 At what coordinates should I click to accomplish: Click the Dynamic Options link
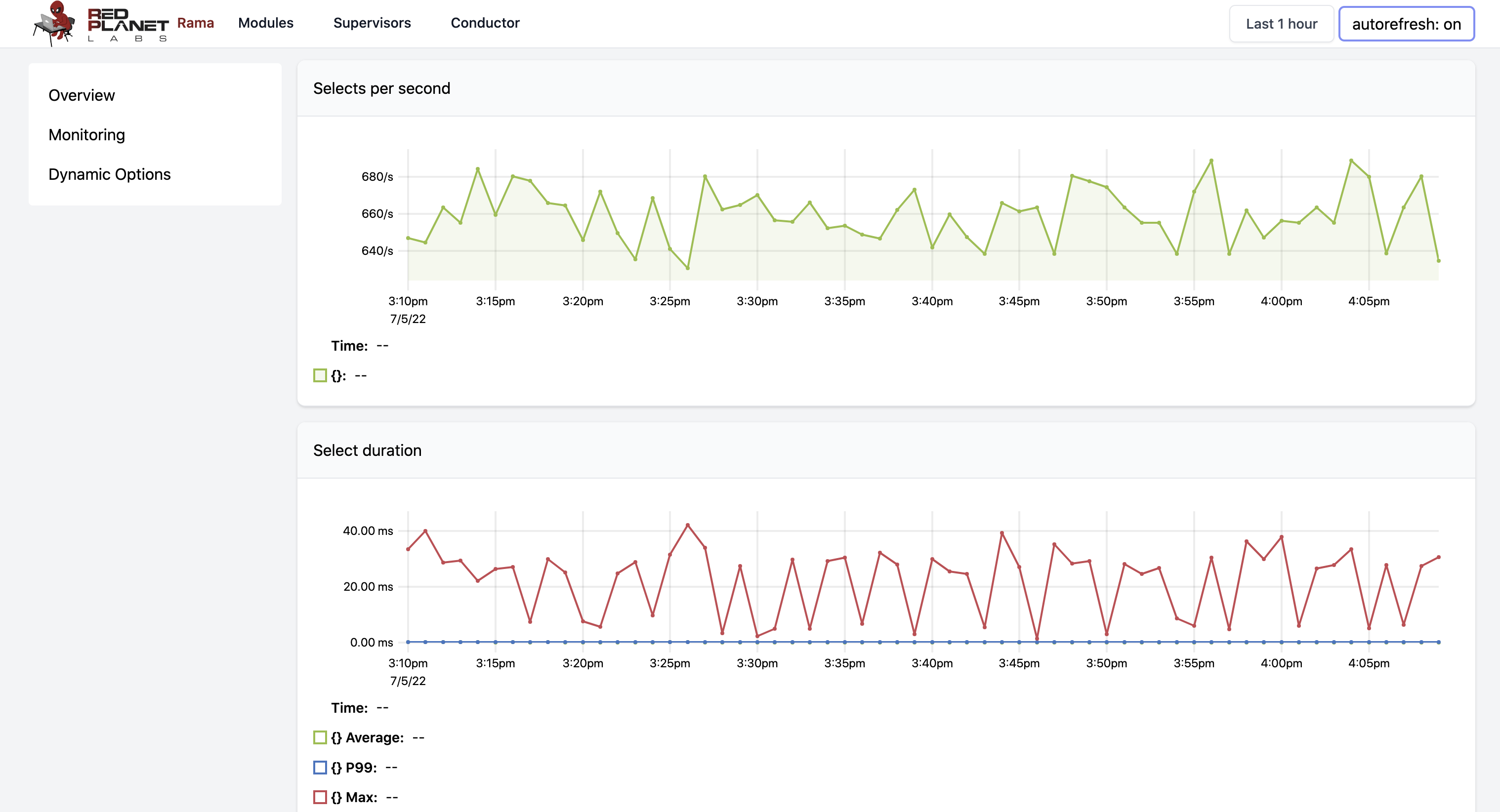[110, 173]
